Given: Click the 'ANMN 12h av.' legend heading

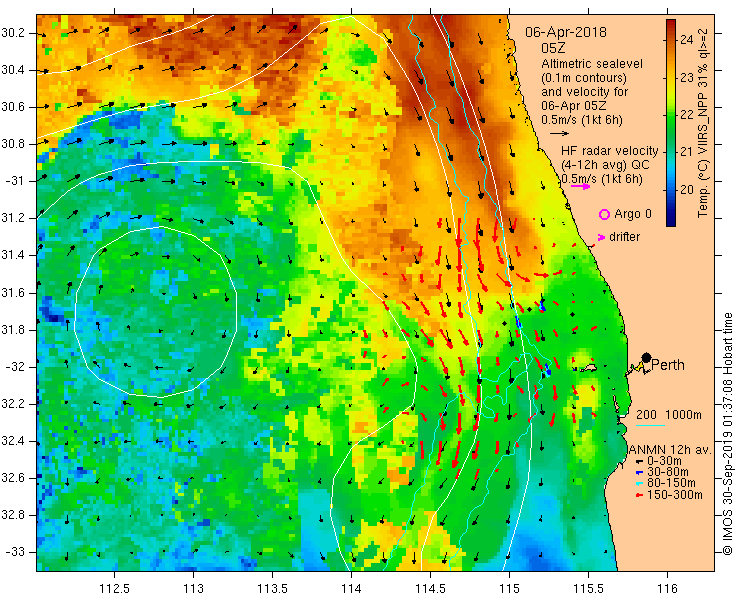Looking at the screenshot, I should (670, 450).
